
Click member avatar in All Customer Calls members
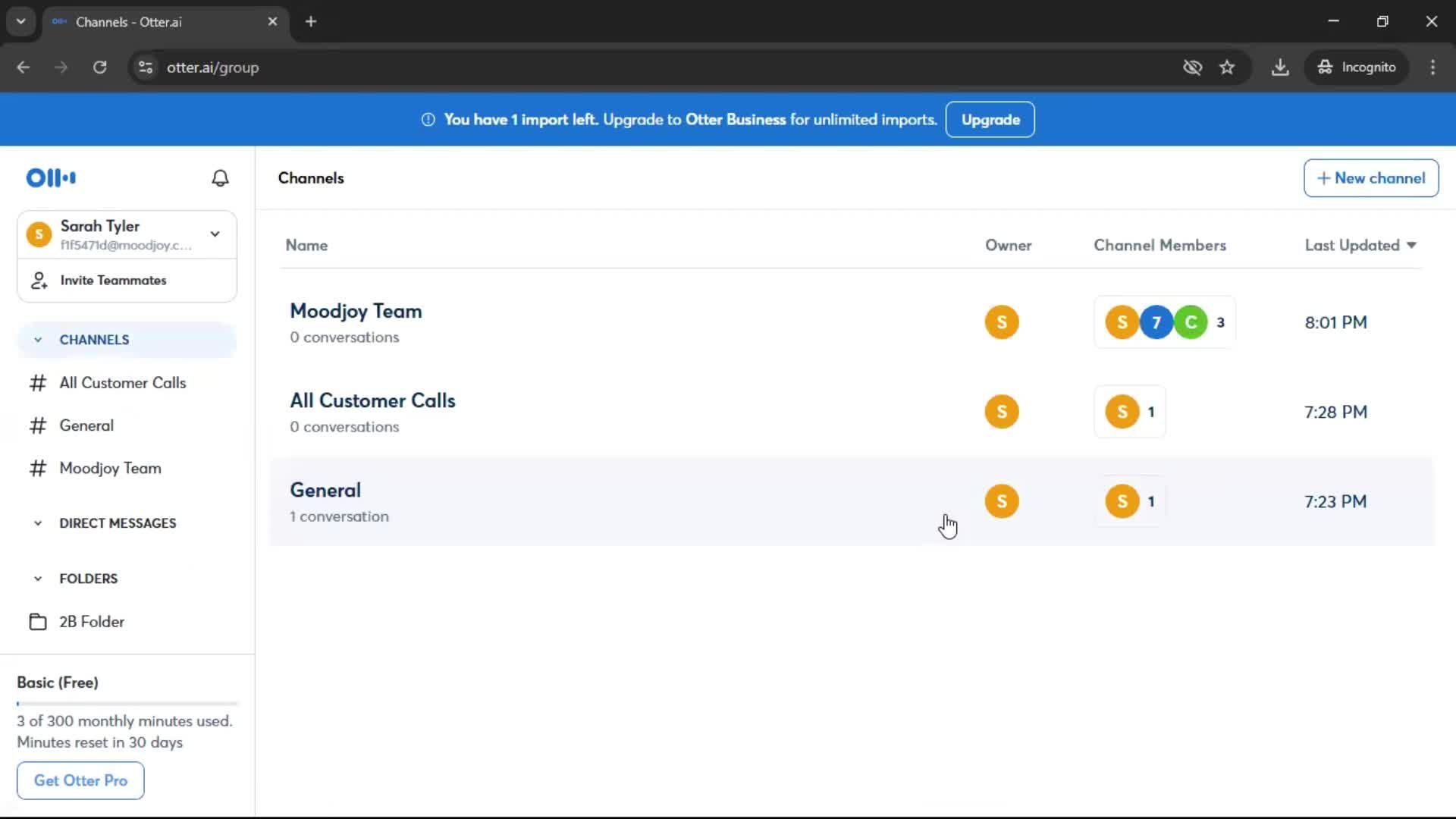click(x=1122, y=412)
